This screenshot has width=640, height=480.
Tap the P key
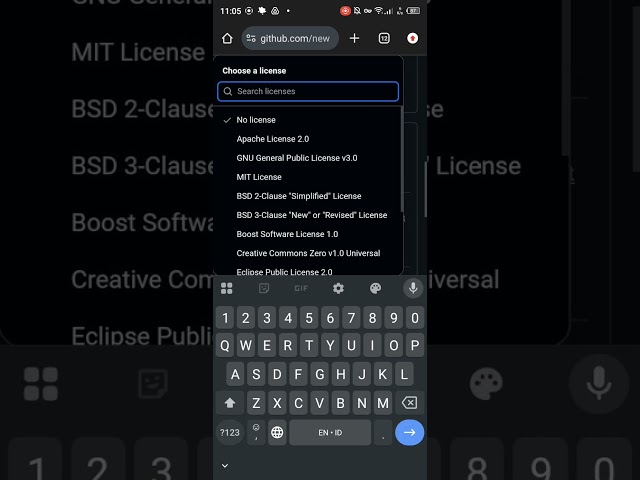(x=415, y=346)
